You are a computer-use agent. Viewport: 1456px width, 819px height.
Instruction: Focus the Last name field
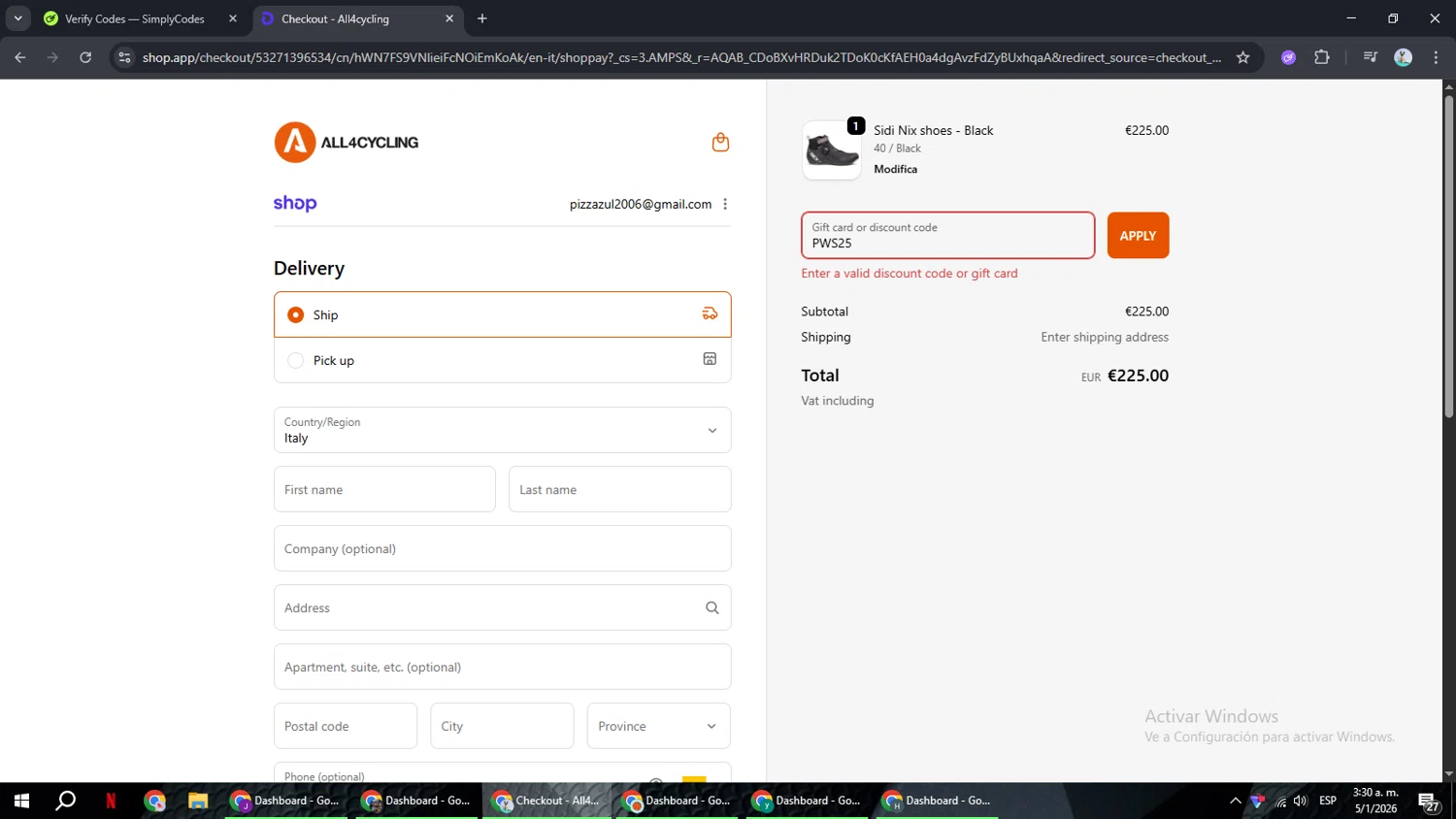619,489
